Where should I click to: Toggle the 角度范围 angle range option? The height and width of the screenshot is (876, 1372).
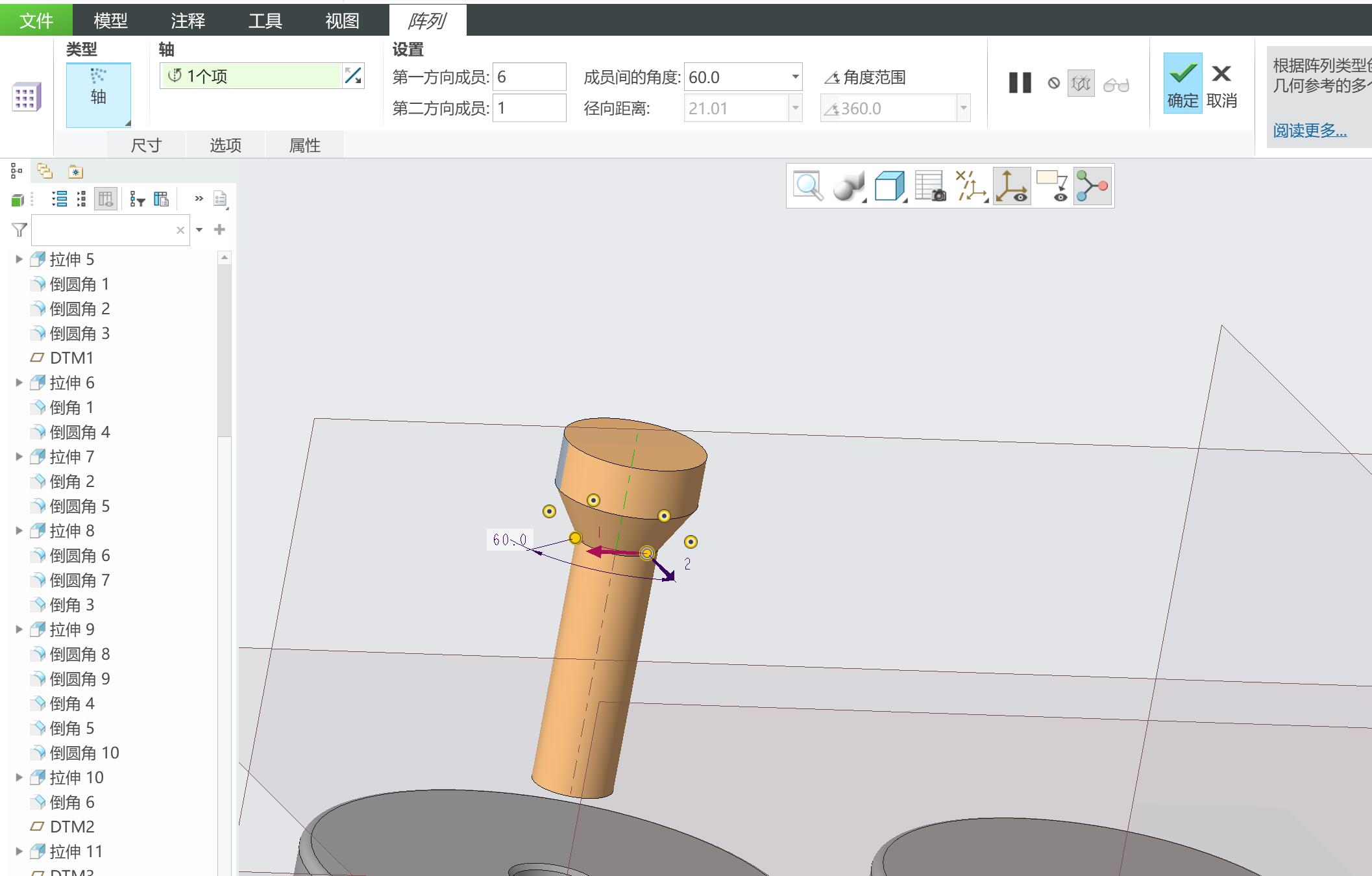[x=865, y=78]
